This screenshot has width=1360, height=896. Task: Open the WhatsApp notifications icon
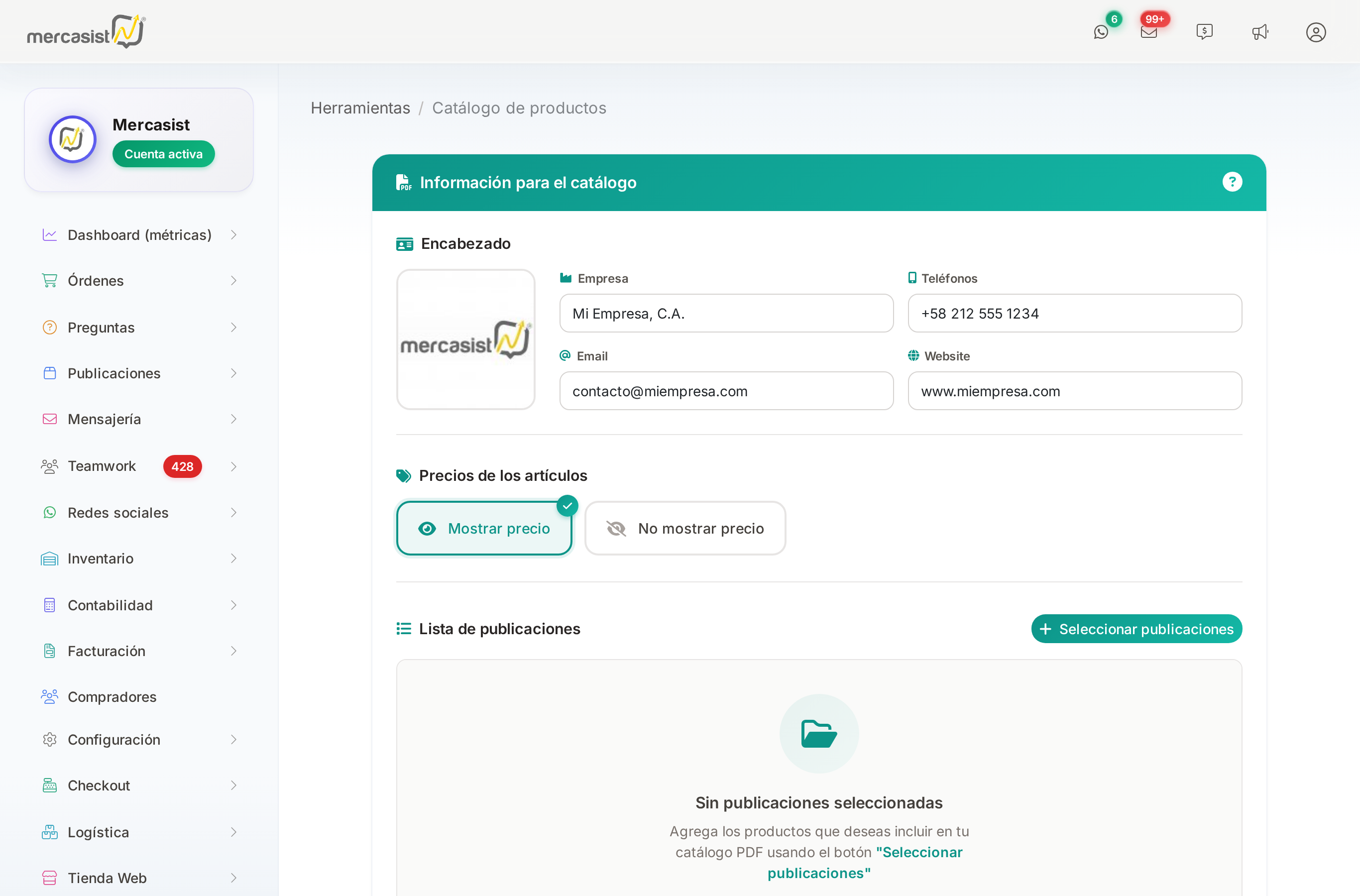(x=1101, y=32)
